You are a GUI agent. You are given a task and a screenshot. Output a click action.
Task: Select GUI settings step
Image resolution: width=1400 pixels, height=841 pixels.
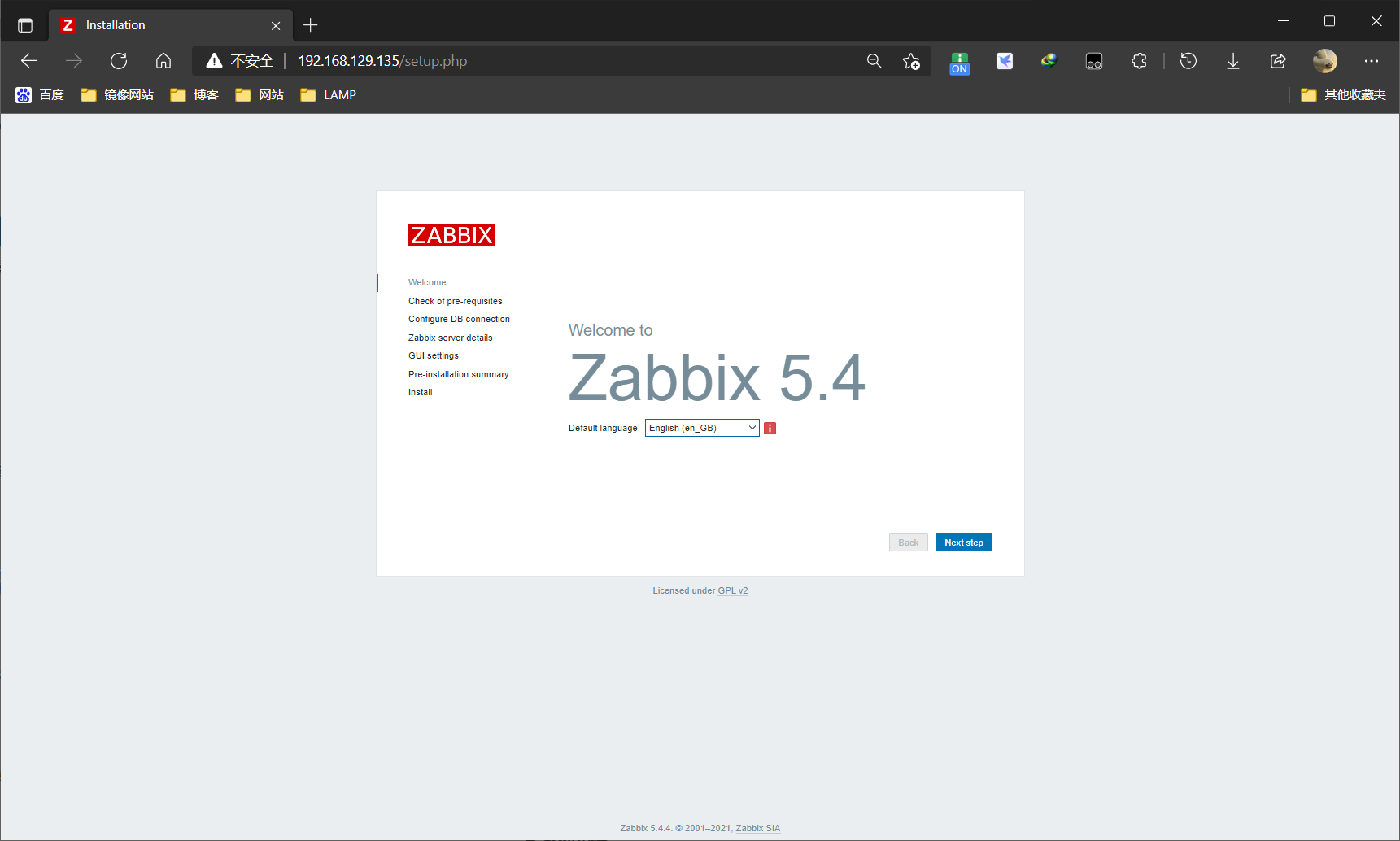434,355
